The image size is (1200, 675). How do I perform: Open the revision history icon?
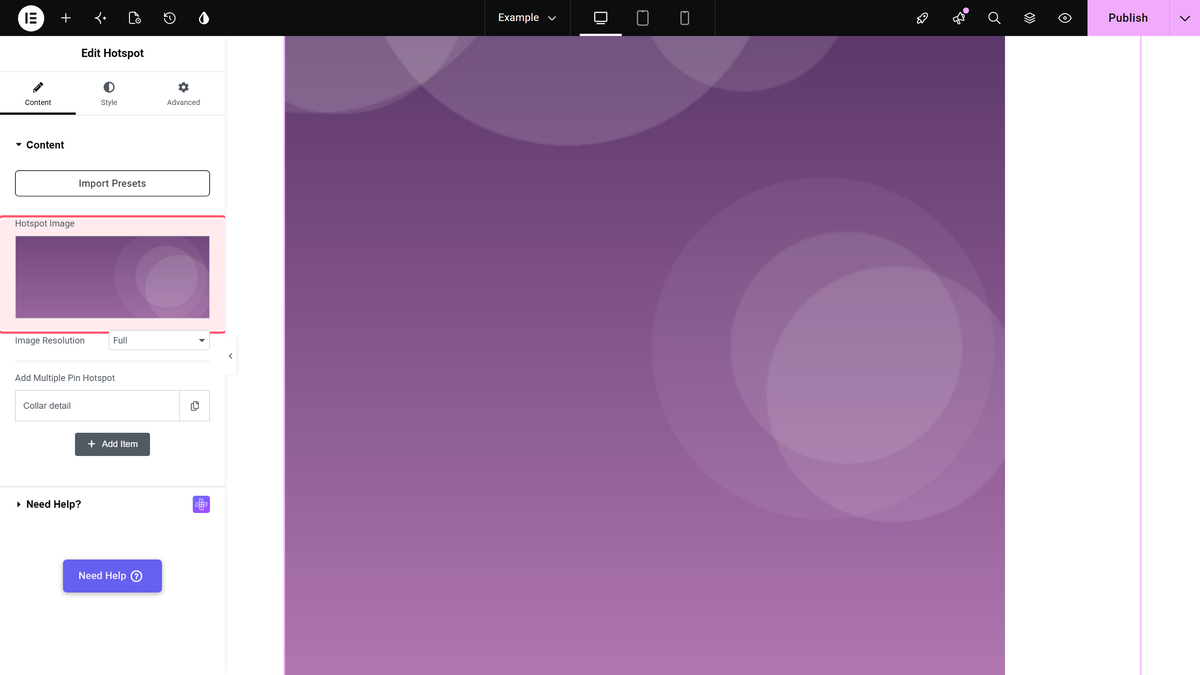coord(170,18)
